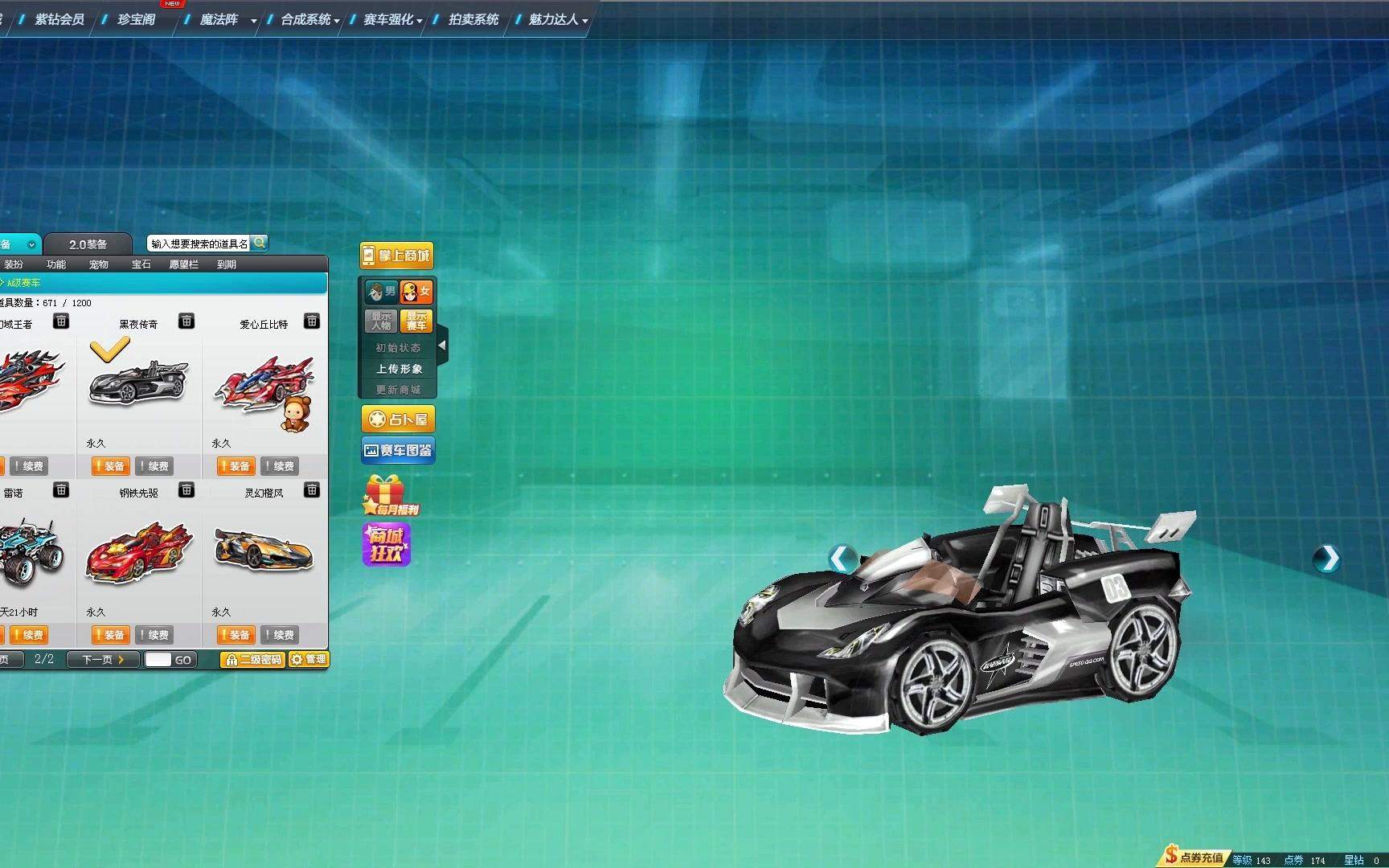Image resolution: width=1389 pixels, height=868 pixels.
Task: Equip 钢铁先驱 with 装备 button
Action: (110, 635)
